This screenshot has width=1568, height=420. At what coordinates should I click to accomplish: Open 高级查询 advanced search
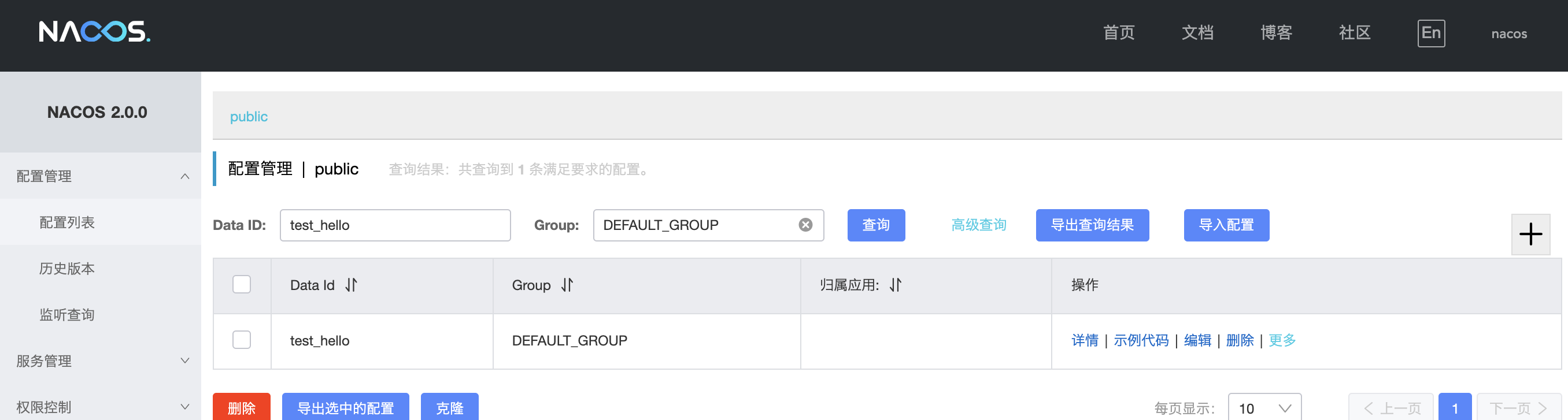pyautogui.click(x=979, y=225)
